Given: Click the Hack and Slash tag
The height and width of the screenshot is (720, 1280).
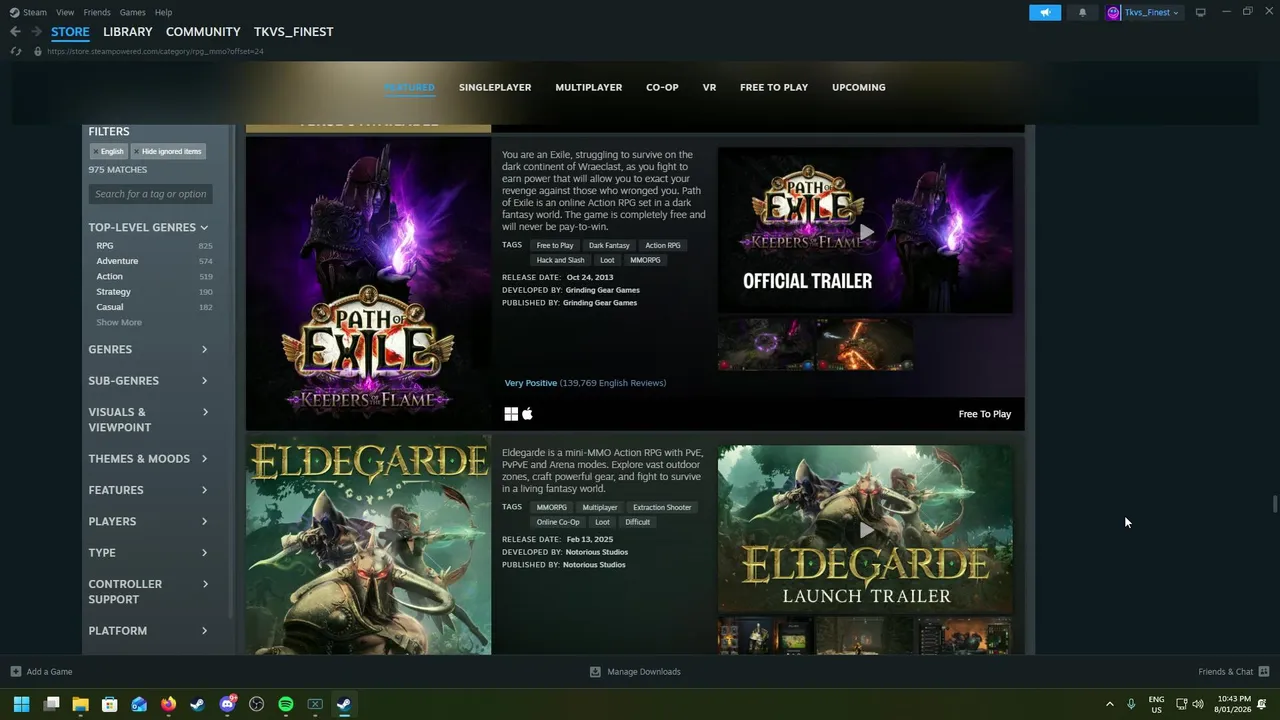Looking at the screenshot, I should pyautogui.click(x=560, y=260).
